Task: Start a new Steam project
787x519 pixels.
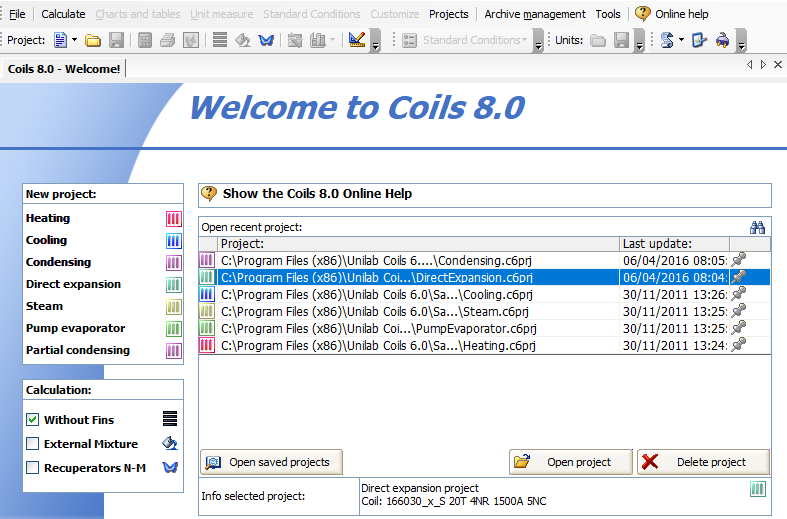Action: 44,306
